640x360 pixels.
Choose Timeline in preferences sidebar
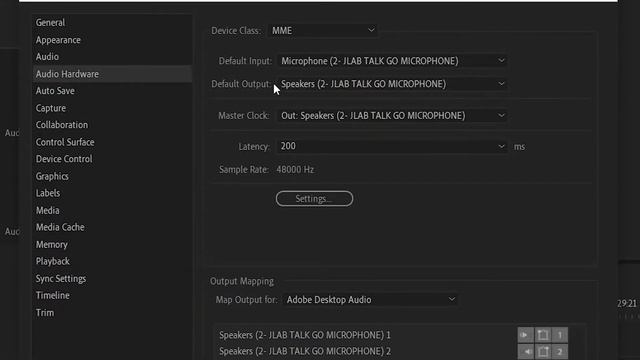(x=112, y=296)
